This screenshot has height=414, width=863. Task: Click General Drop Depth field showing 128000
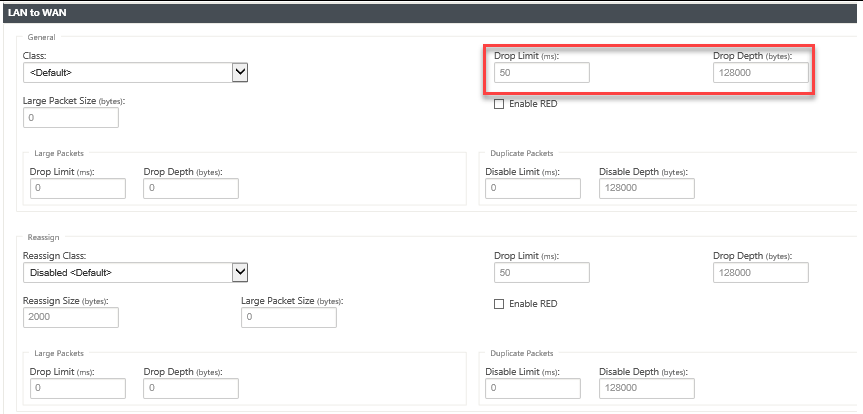click(761, 73)
